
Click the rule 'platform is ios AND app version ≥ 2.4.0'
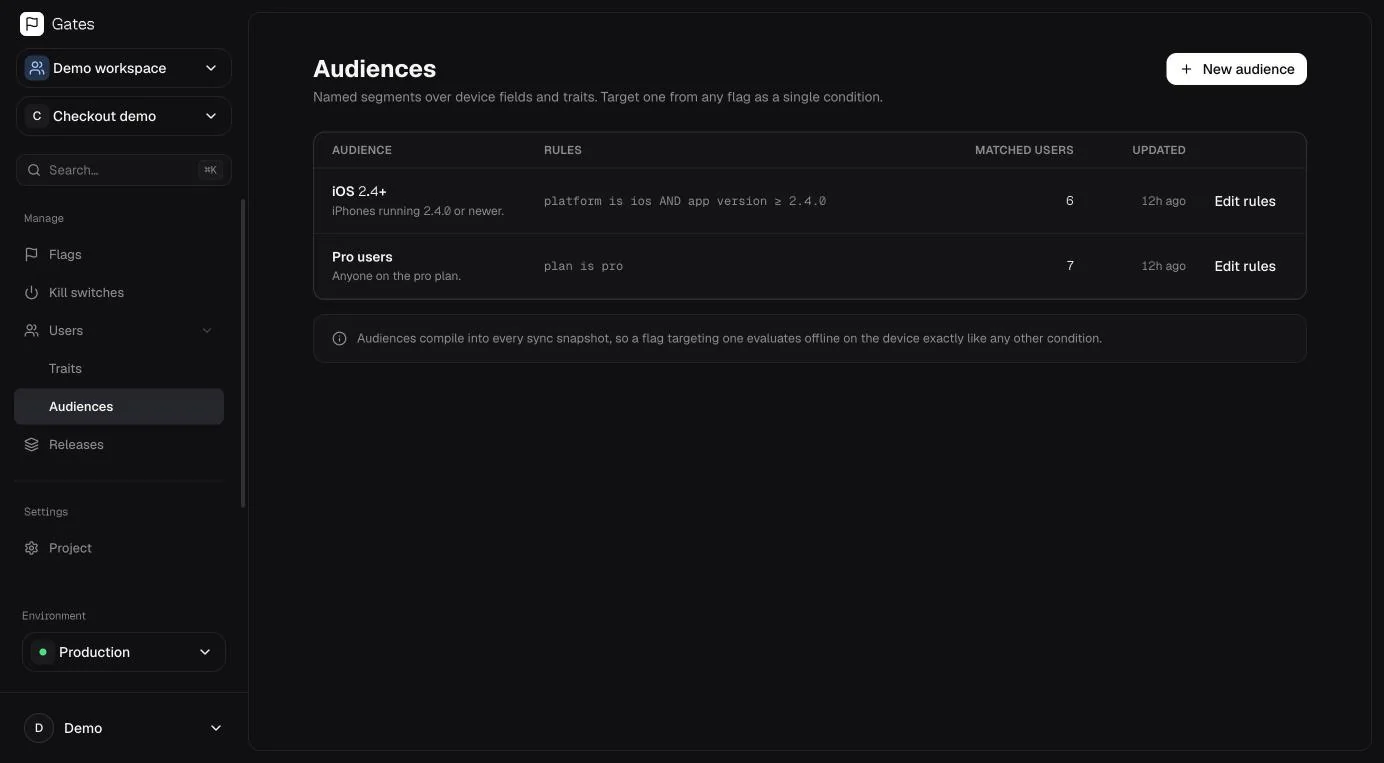tap(685, 201)
